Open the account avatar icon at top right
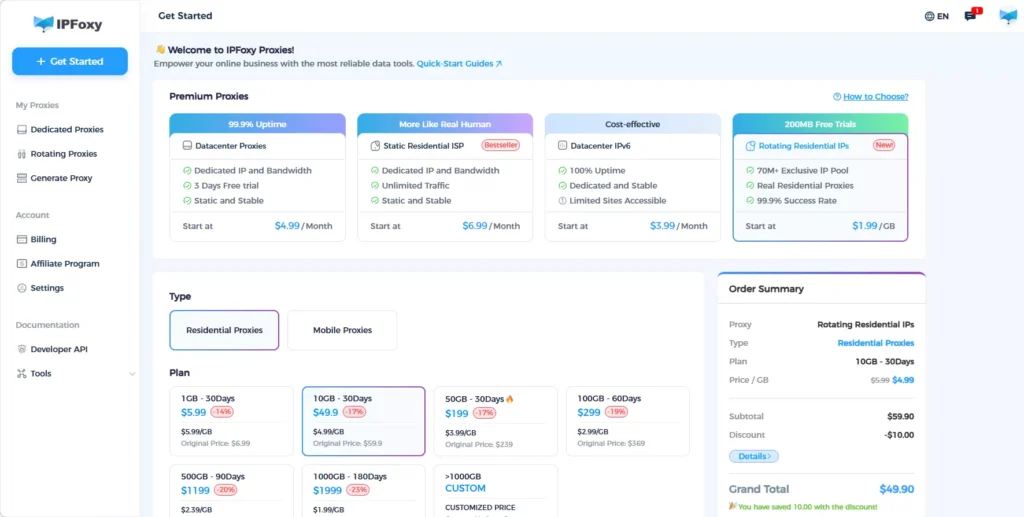This screenshot has height=517, width=1024. point(1007,16)
